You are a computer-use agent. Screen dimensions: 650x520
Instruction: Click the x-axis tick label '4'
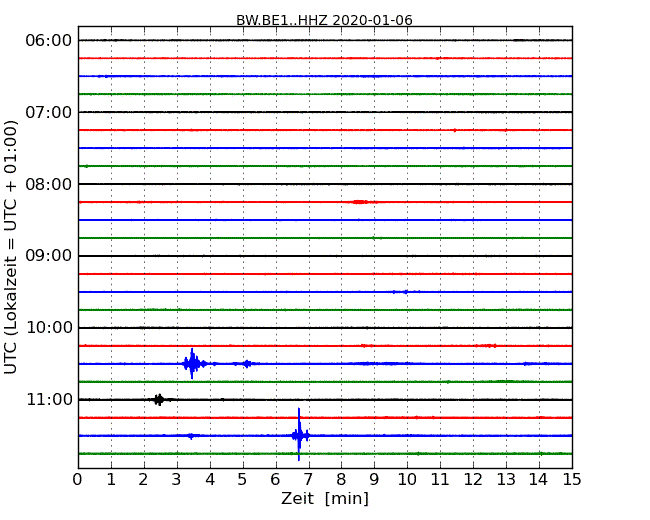click(x=210, y=480)
